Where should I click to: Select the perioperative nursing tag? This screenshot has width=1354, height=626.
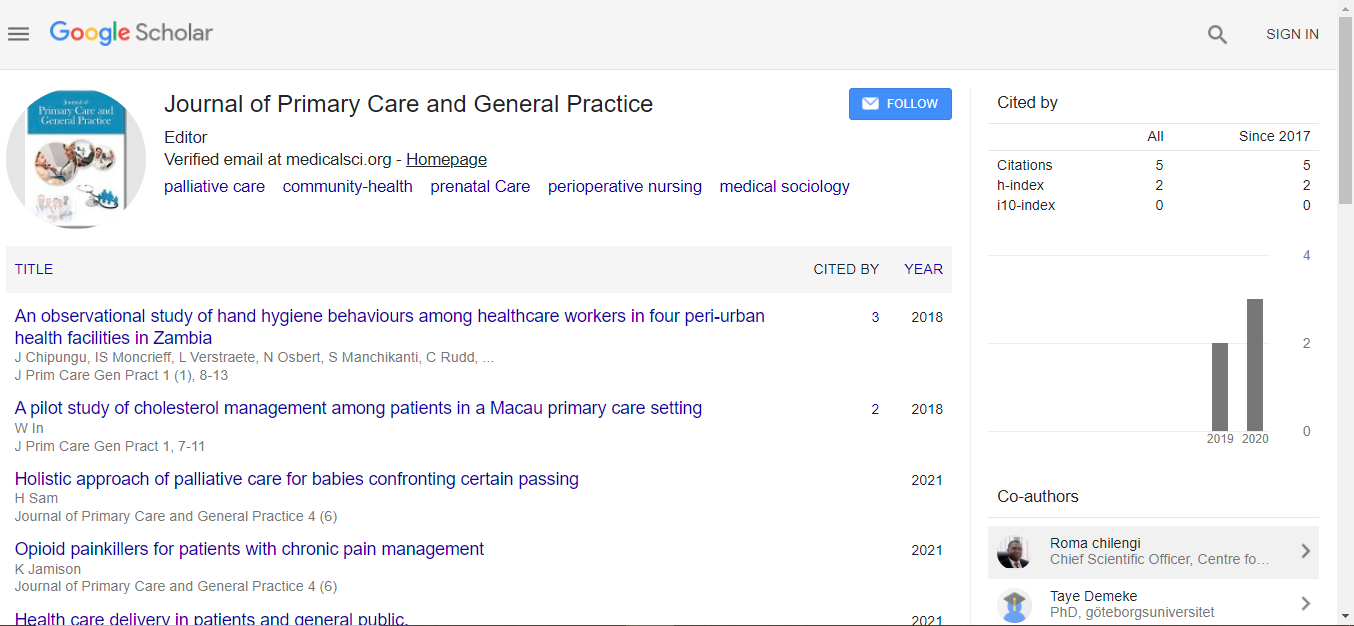[x=624, y=186]
